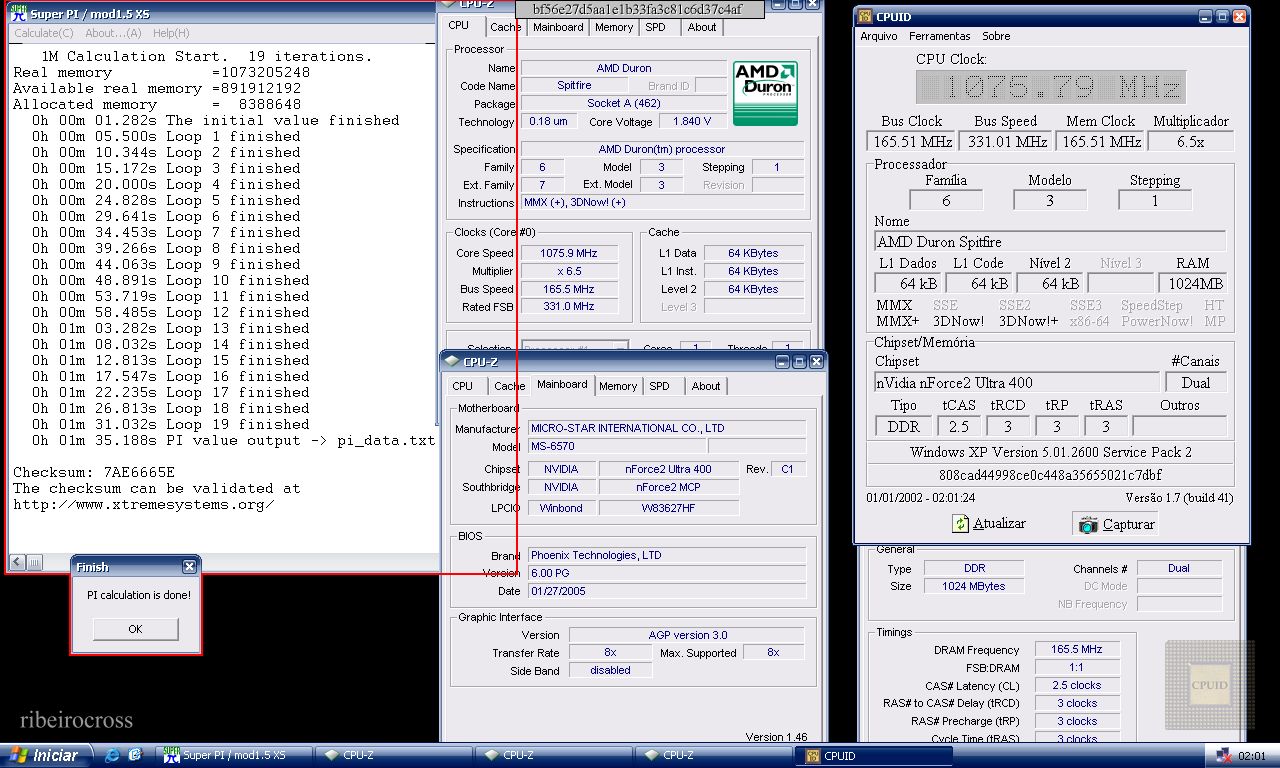Click the Atualizar button in CPUID
The height and width of the screenshot is (768, 1280).
point(988,524)
